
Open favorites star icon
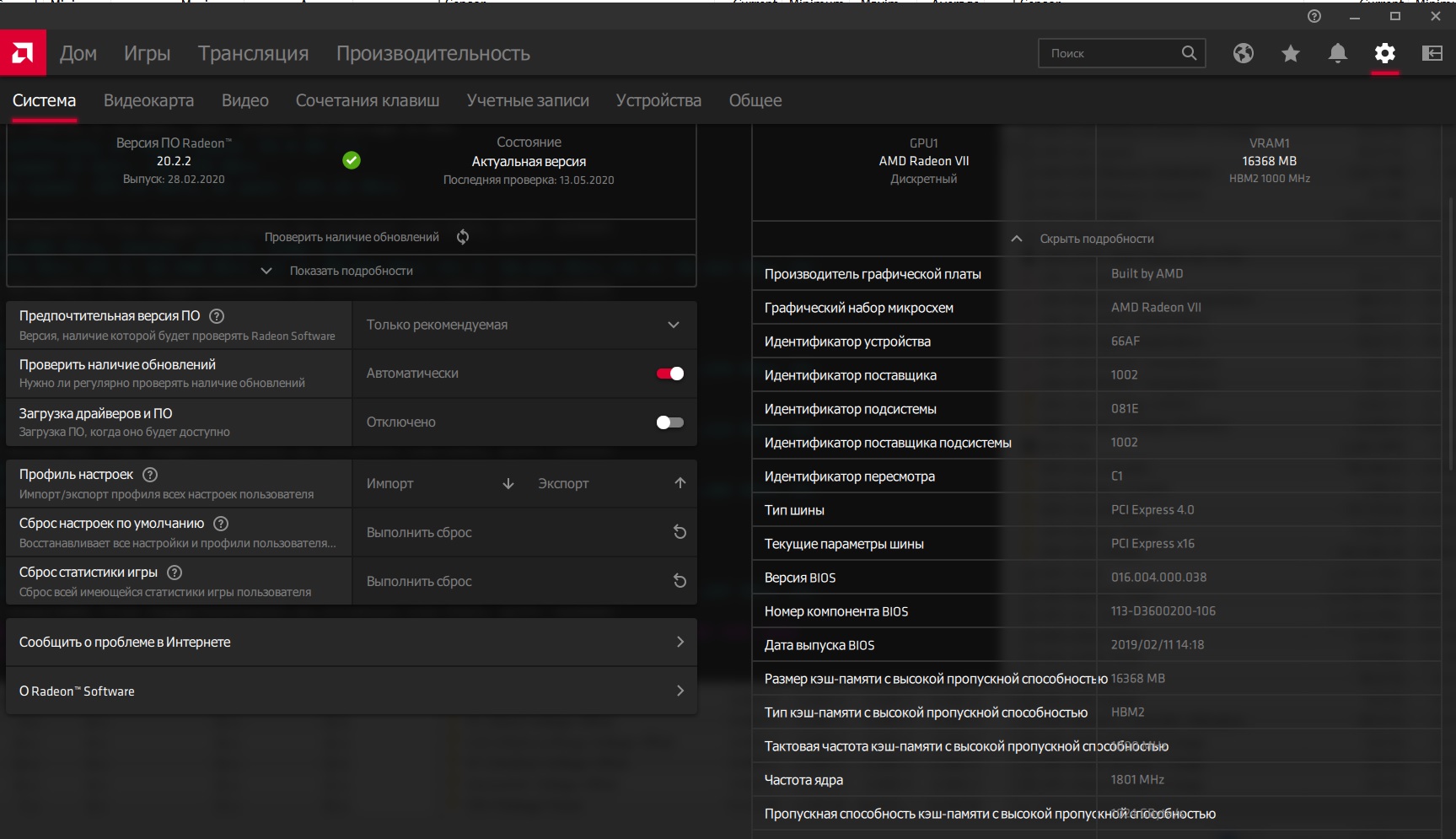1291,53
